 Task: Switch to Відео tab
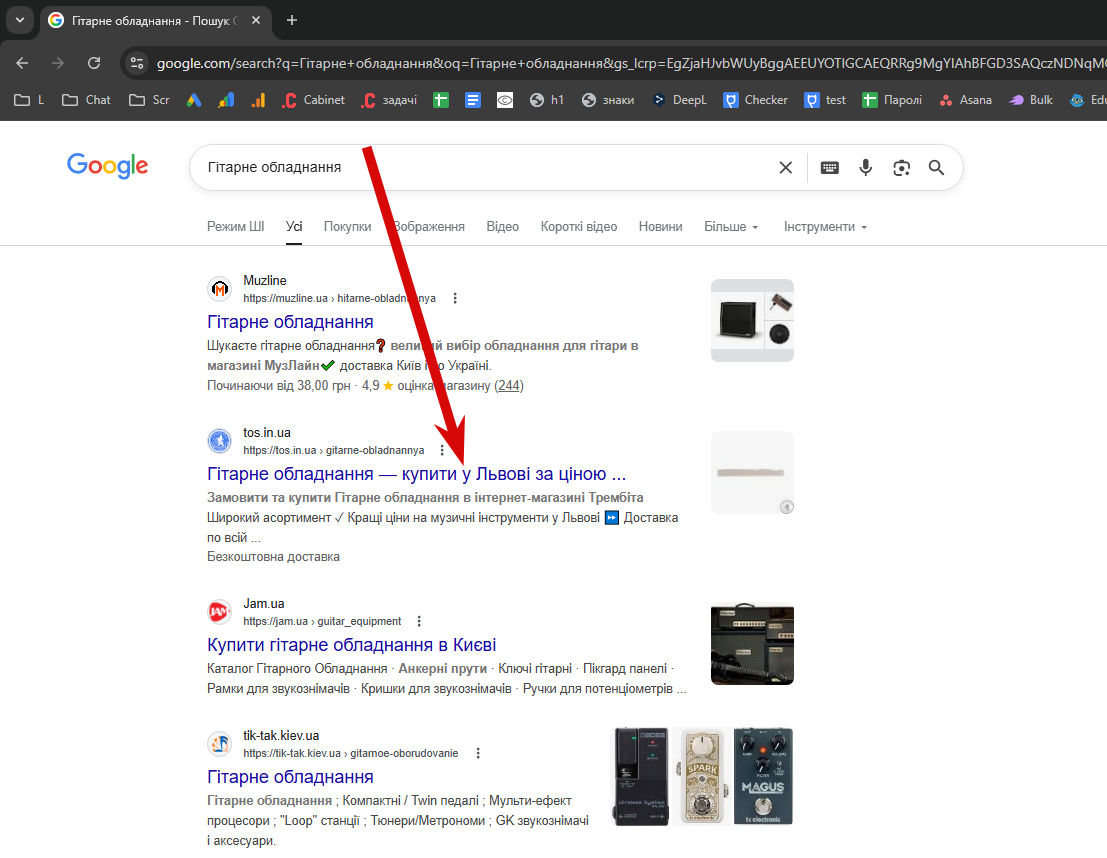point(502,227)
